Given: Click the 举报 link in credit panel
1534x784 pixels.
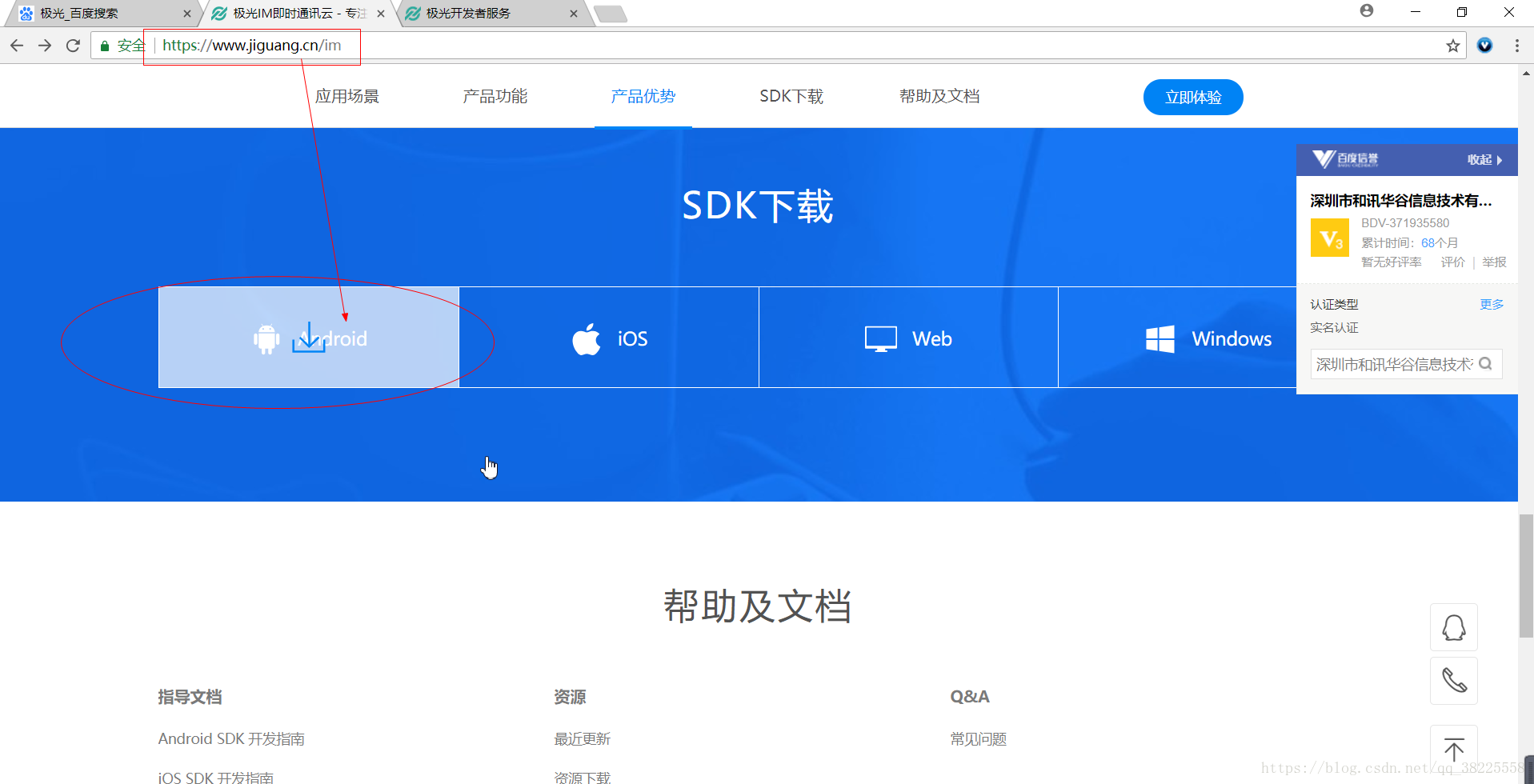Looking at the screenshot, I should pos(1494,262).
